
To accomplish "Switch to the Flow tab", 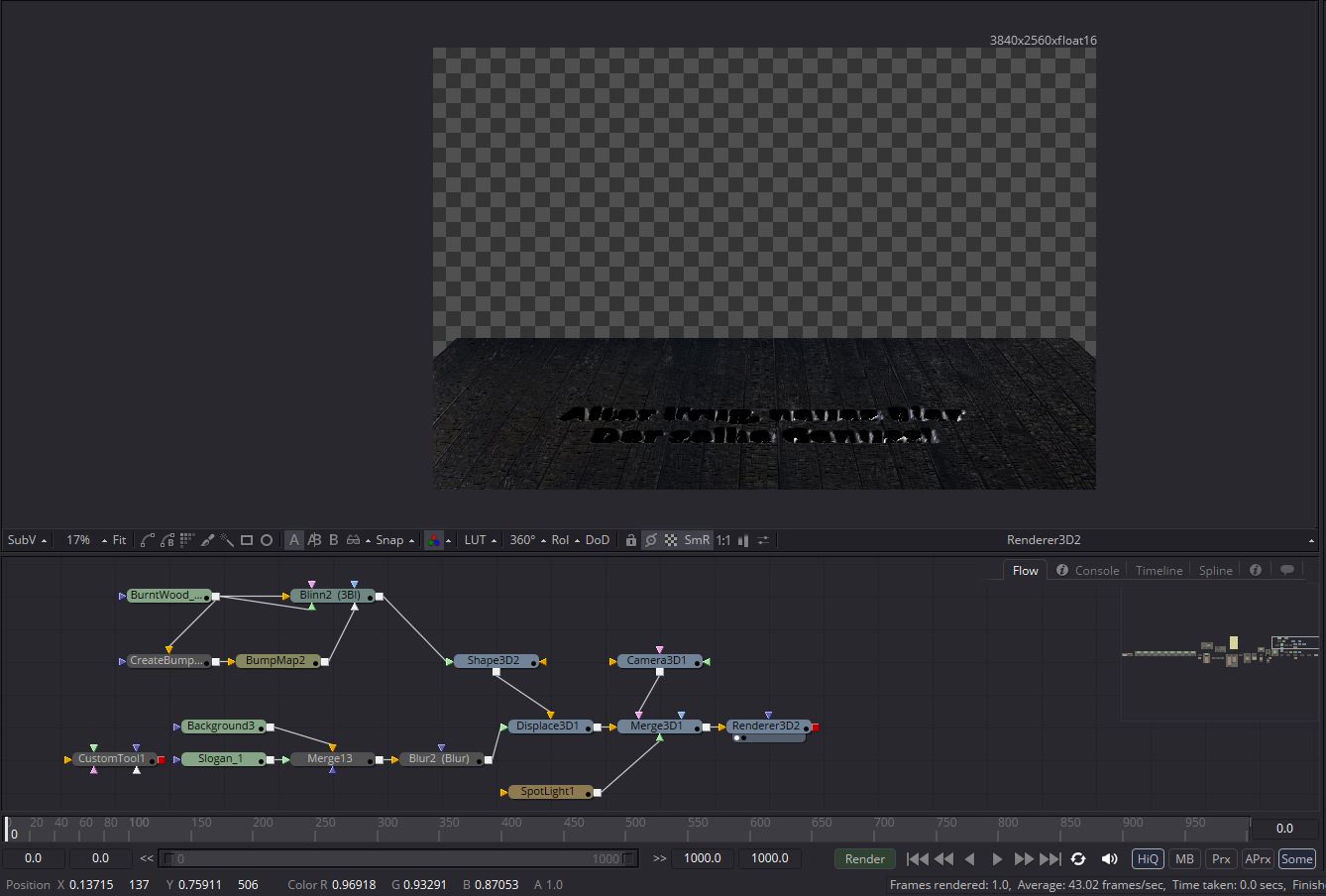I will click(1025, 570).
